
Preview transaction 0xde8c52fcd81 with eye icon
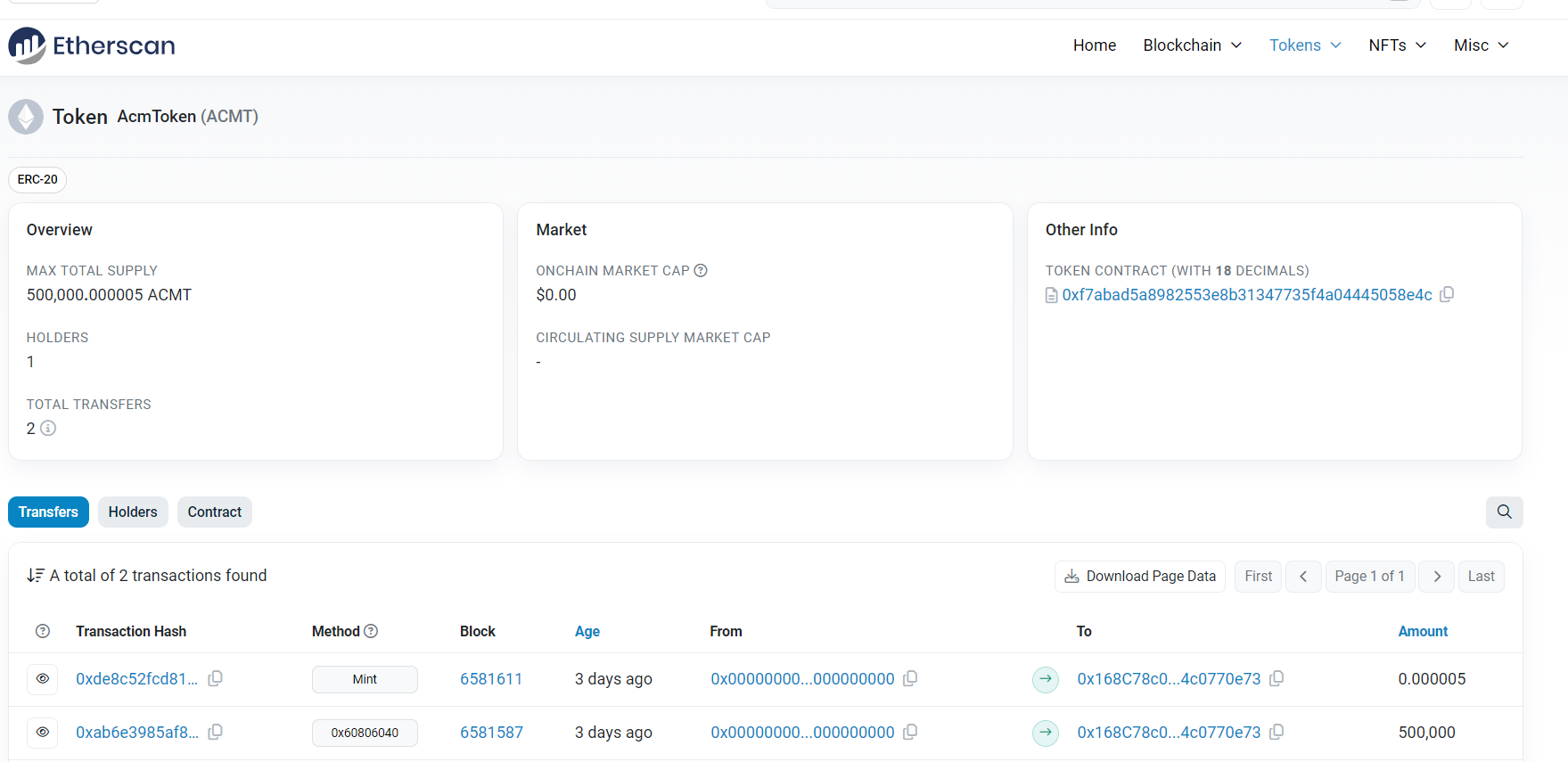coord(43,679)
